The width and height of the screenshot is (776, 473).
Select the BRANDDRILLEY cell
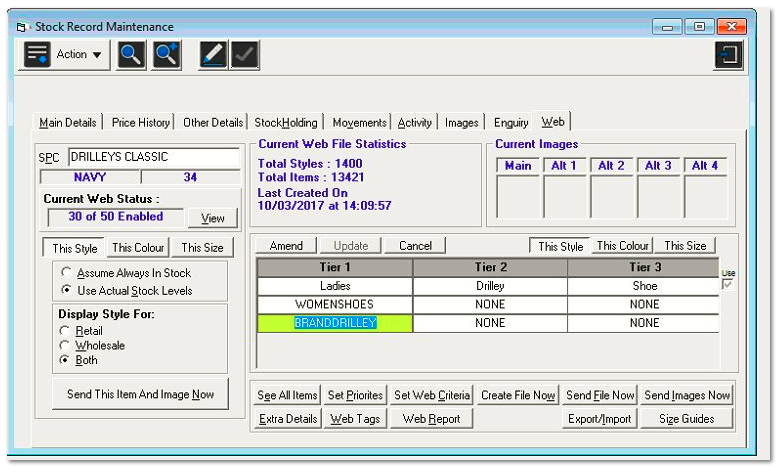pyautogui.click(x=335, y=323)
